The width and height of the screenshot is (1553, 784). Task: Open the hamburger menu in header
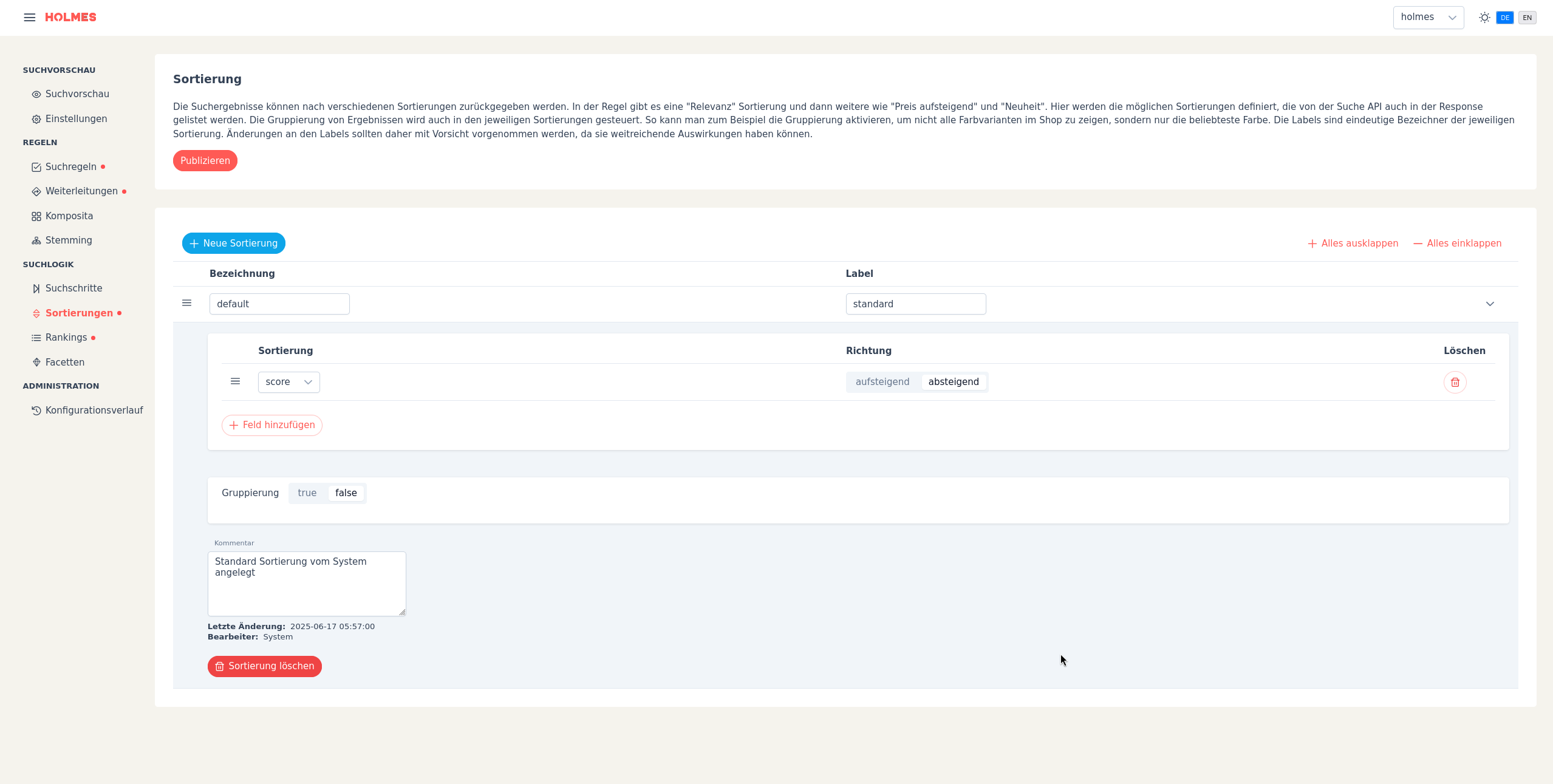point(29,18)
